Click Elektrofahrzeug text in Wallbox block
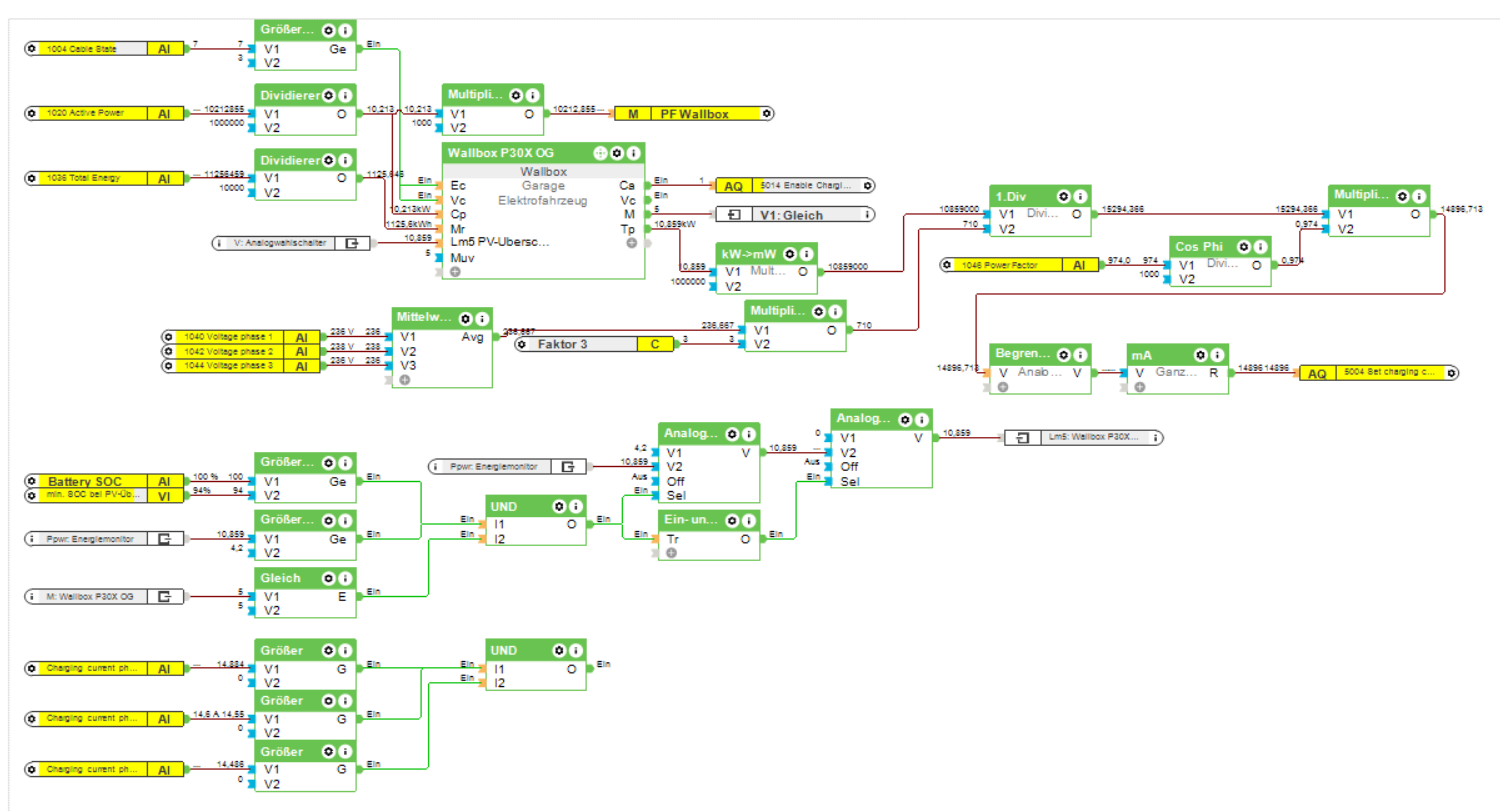Viewport: 1500px width, 811px height. tap(543, 200)
